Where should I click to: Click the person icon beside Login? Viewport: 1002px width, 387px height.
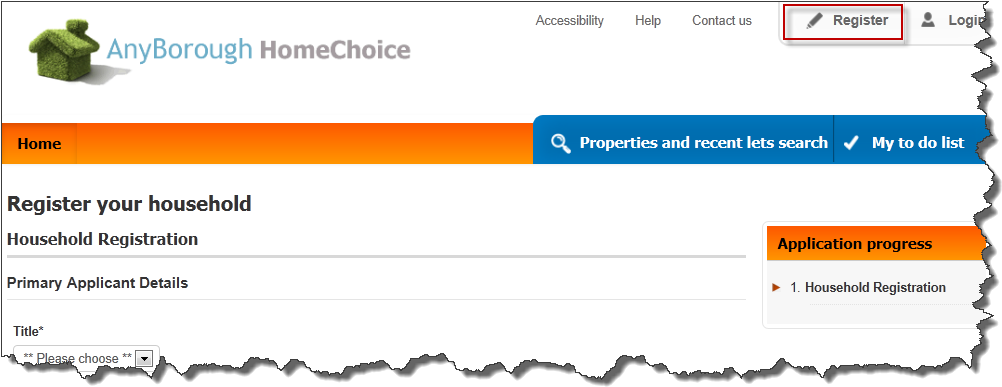click(928, 20)
